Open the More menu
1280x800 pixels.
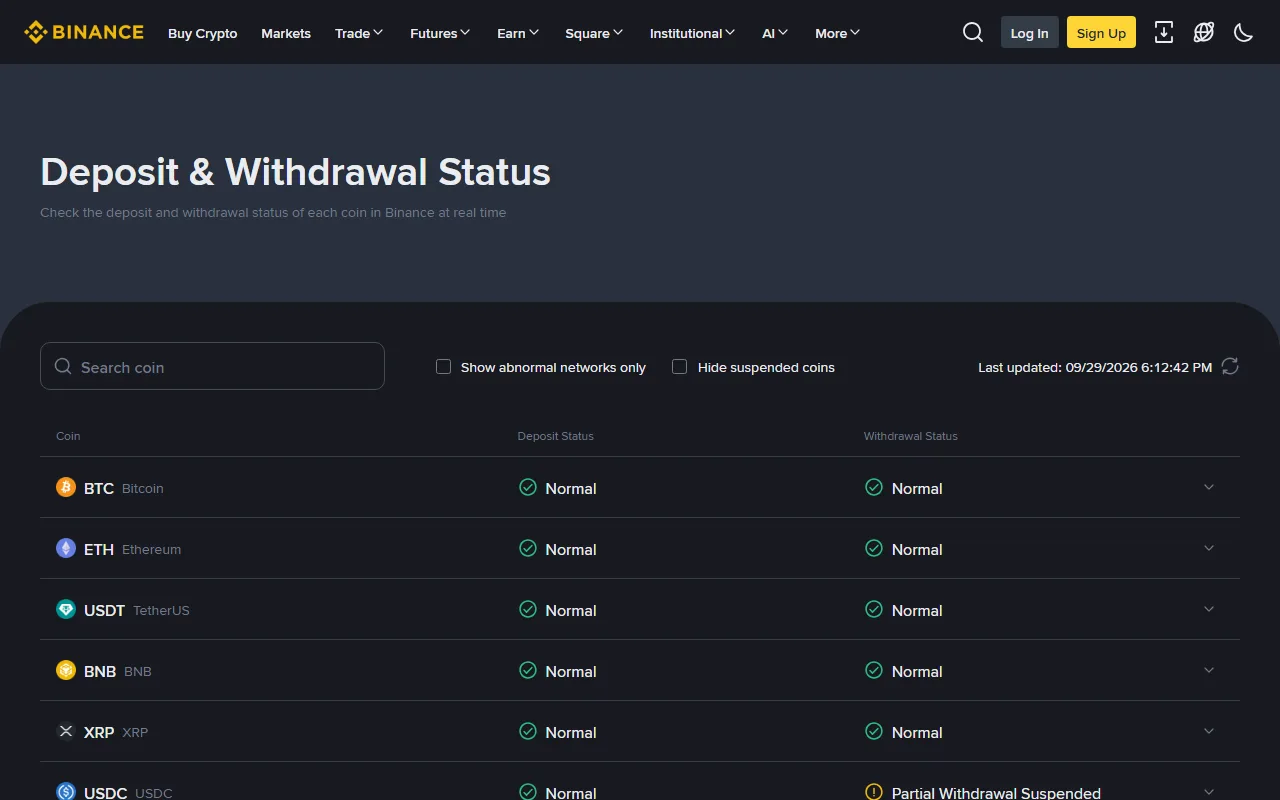coord(837,33)
